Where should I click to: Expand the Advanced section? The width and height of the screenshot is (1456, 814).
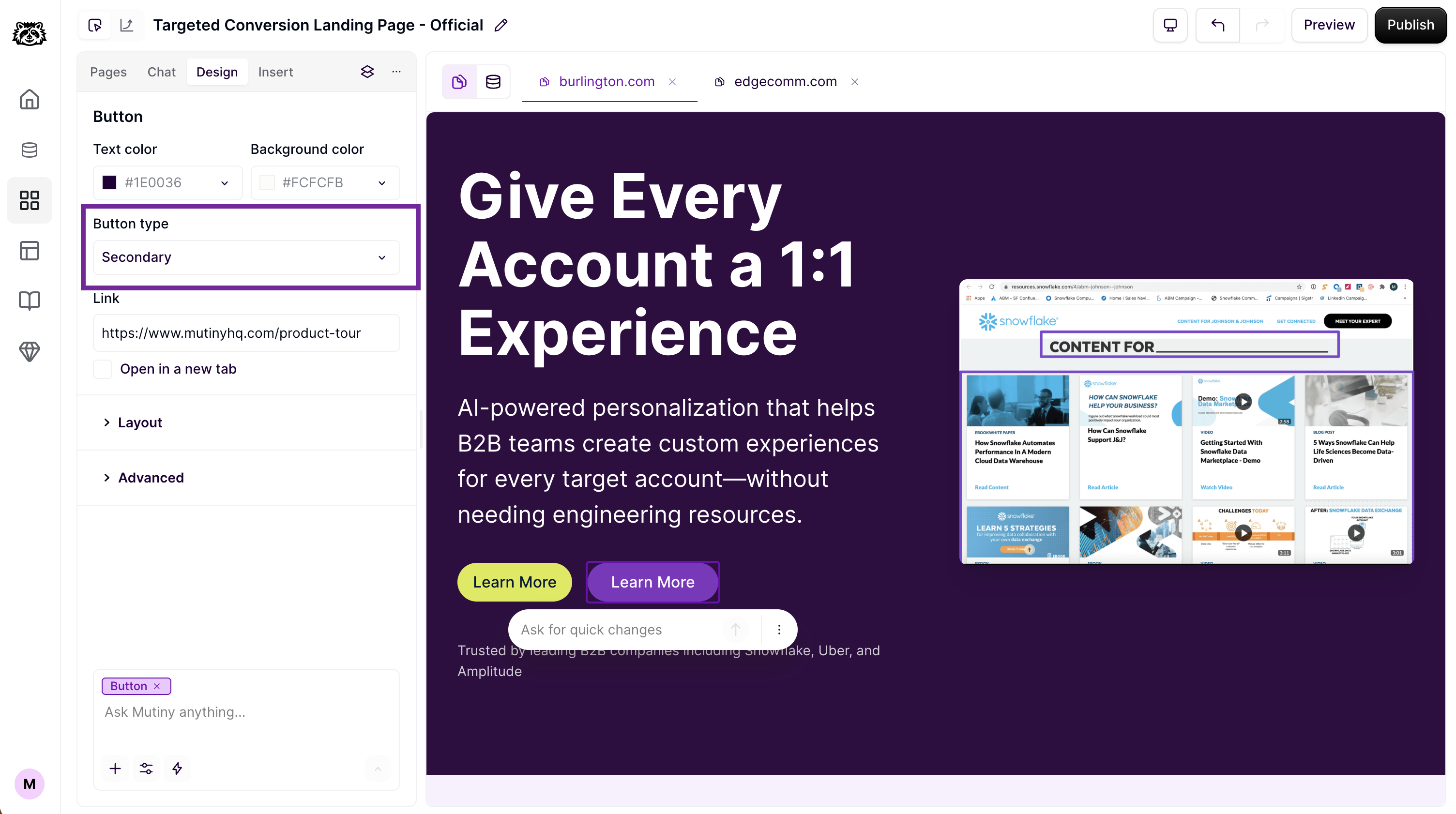(151, 478)
